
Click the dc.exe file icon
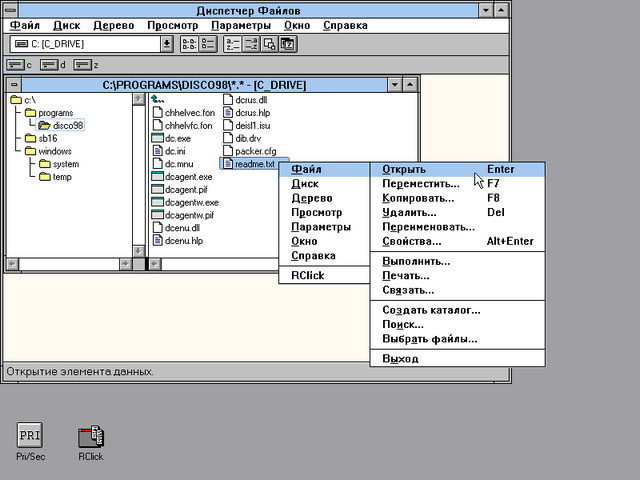tap(157, 138)
